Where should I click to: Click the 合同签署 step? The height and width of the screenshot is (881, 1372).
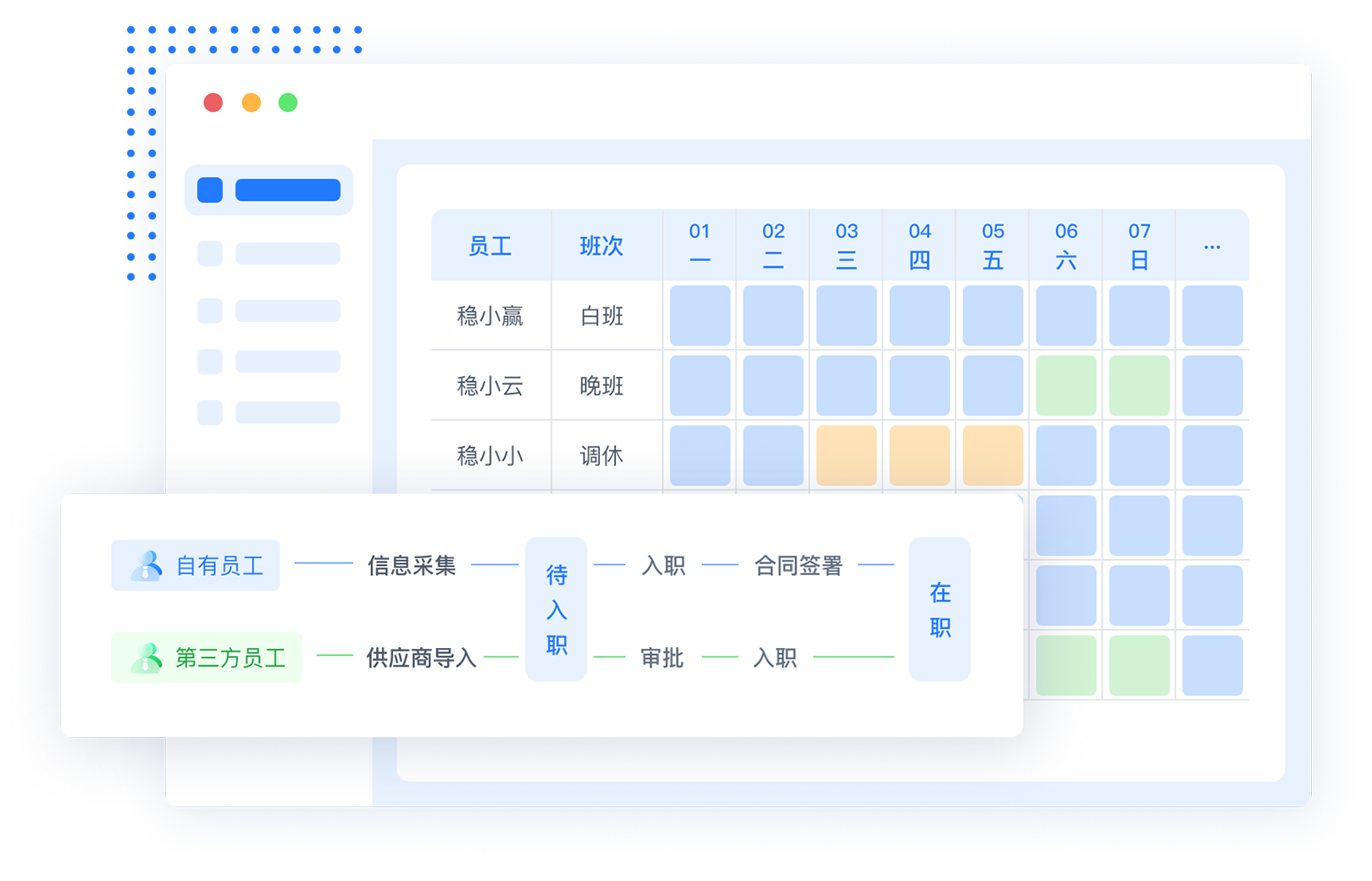click(x=799, y=566)
